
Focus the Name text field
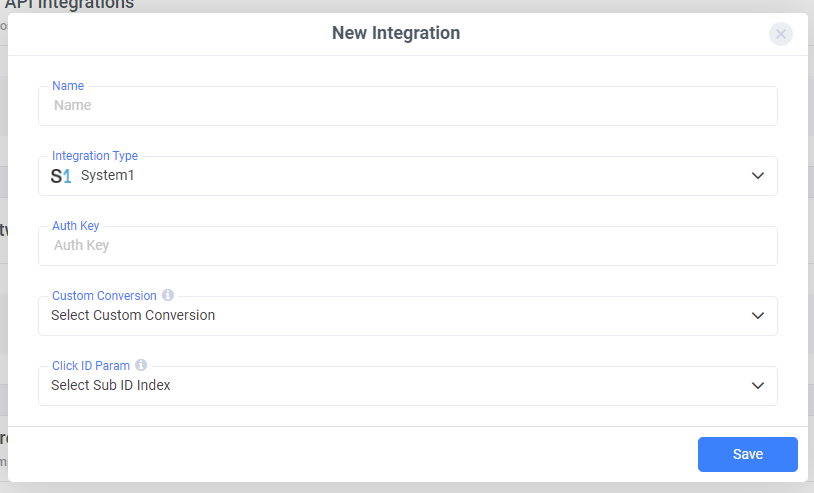pos(400,106)
